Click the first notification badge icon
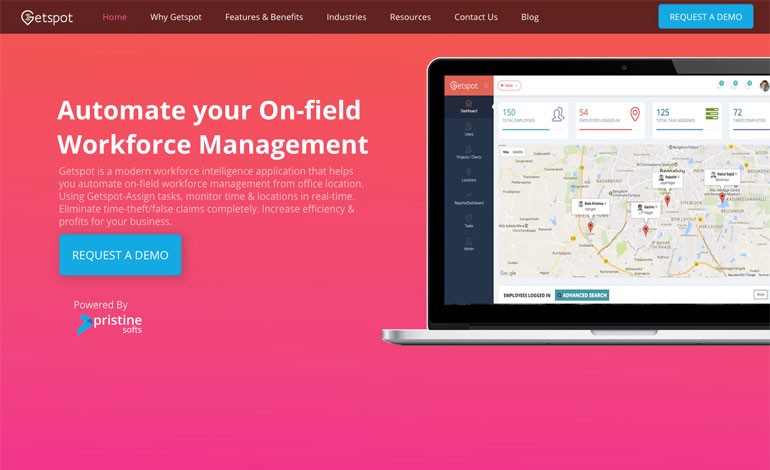Image resolution: width=770 pixels, height=470 pixels. point(720,84)
